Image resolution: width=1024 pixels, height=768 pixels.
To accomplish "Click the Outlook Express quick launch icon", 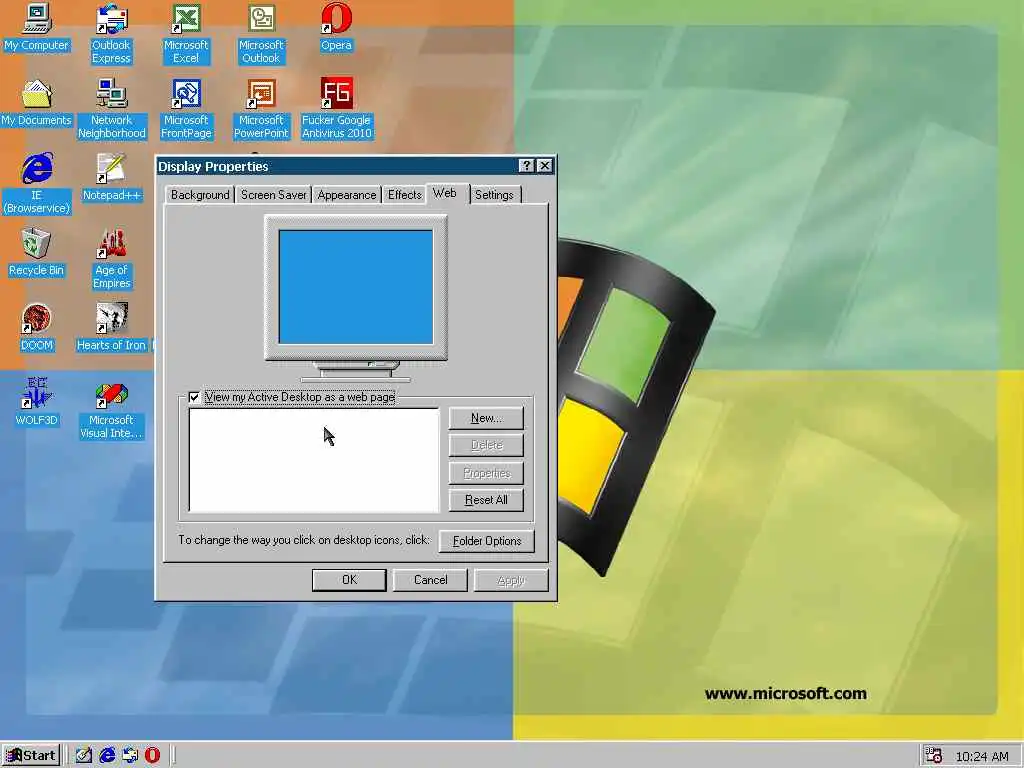I will click(130, 756).
